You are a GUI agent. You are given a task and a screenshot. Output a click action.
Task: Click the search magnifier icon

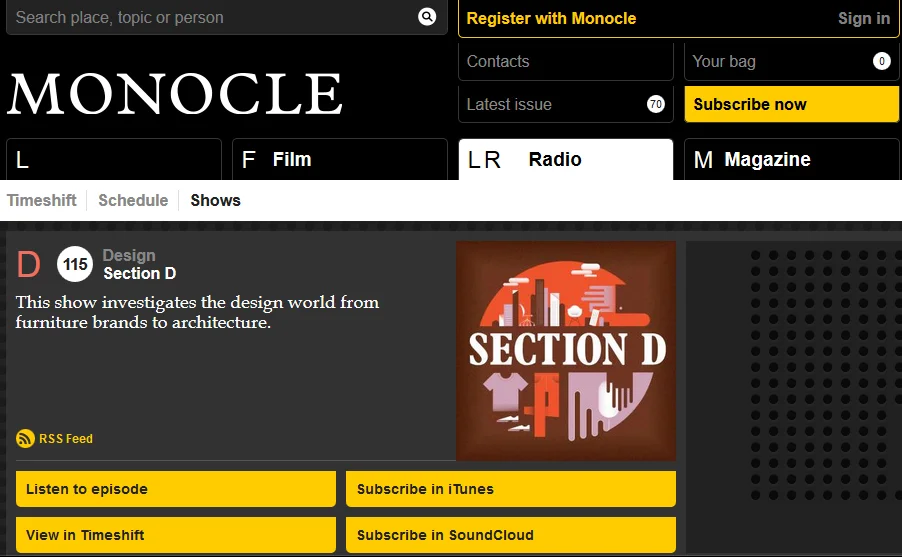pos(427,17)
